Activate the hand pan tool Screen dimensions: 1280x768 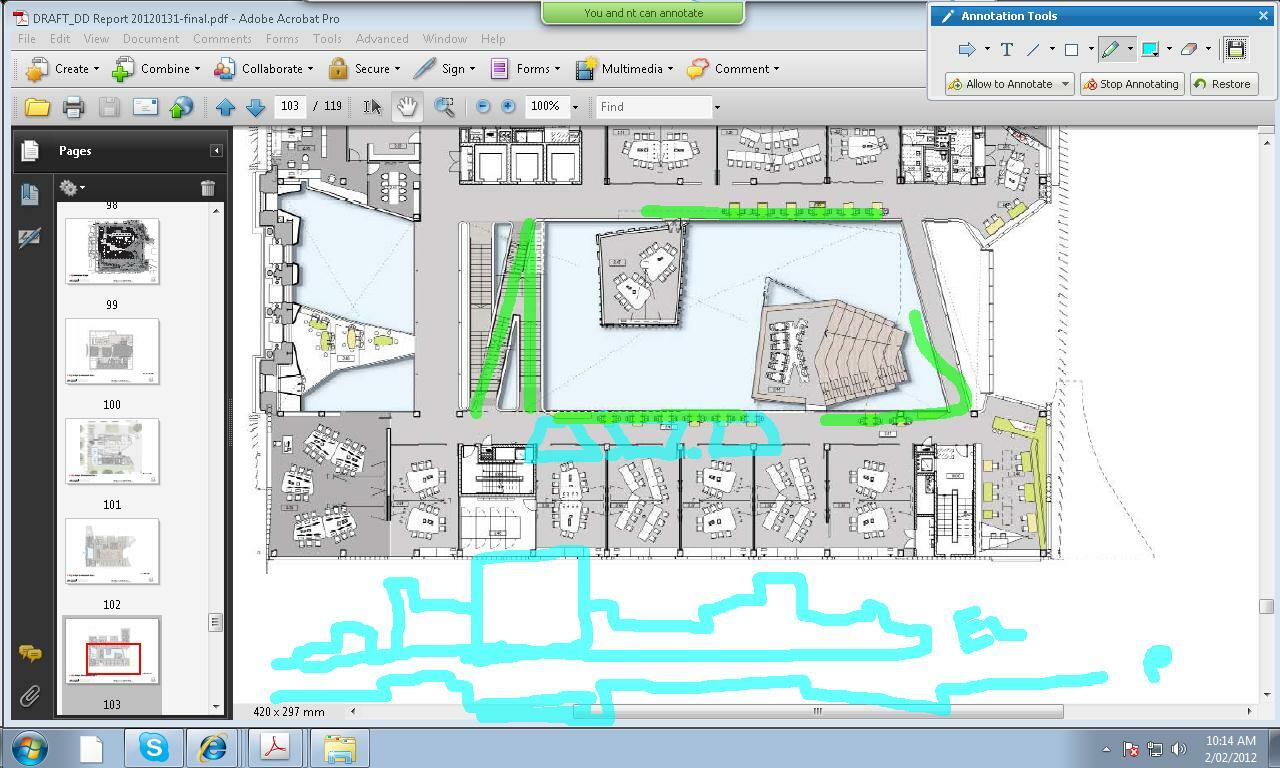coord(406,107)
